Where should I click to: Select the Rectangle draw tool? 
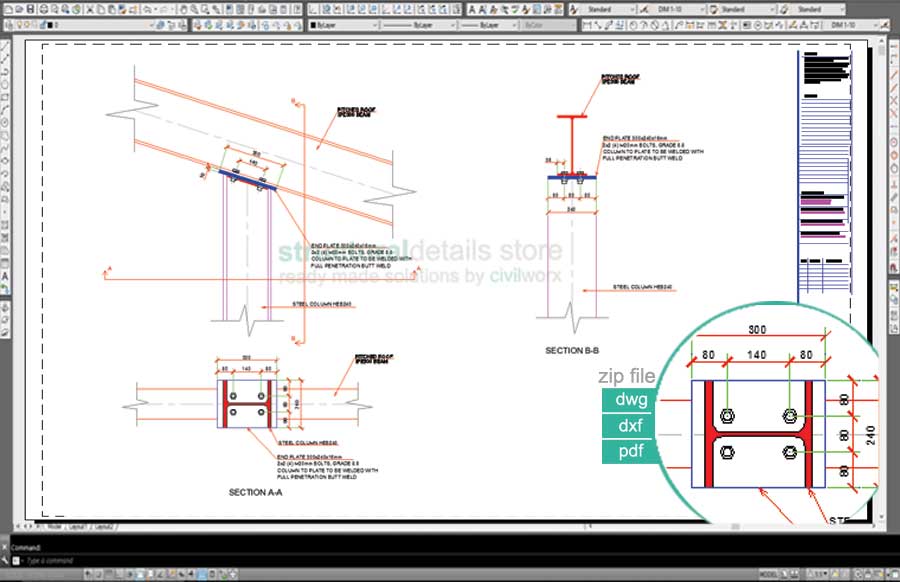point(5,98)
